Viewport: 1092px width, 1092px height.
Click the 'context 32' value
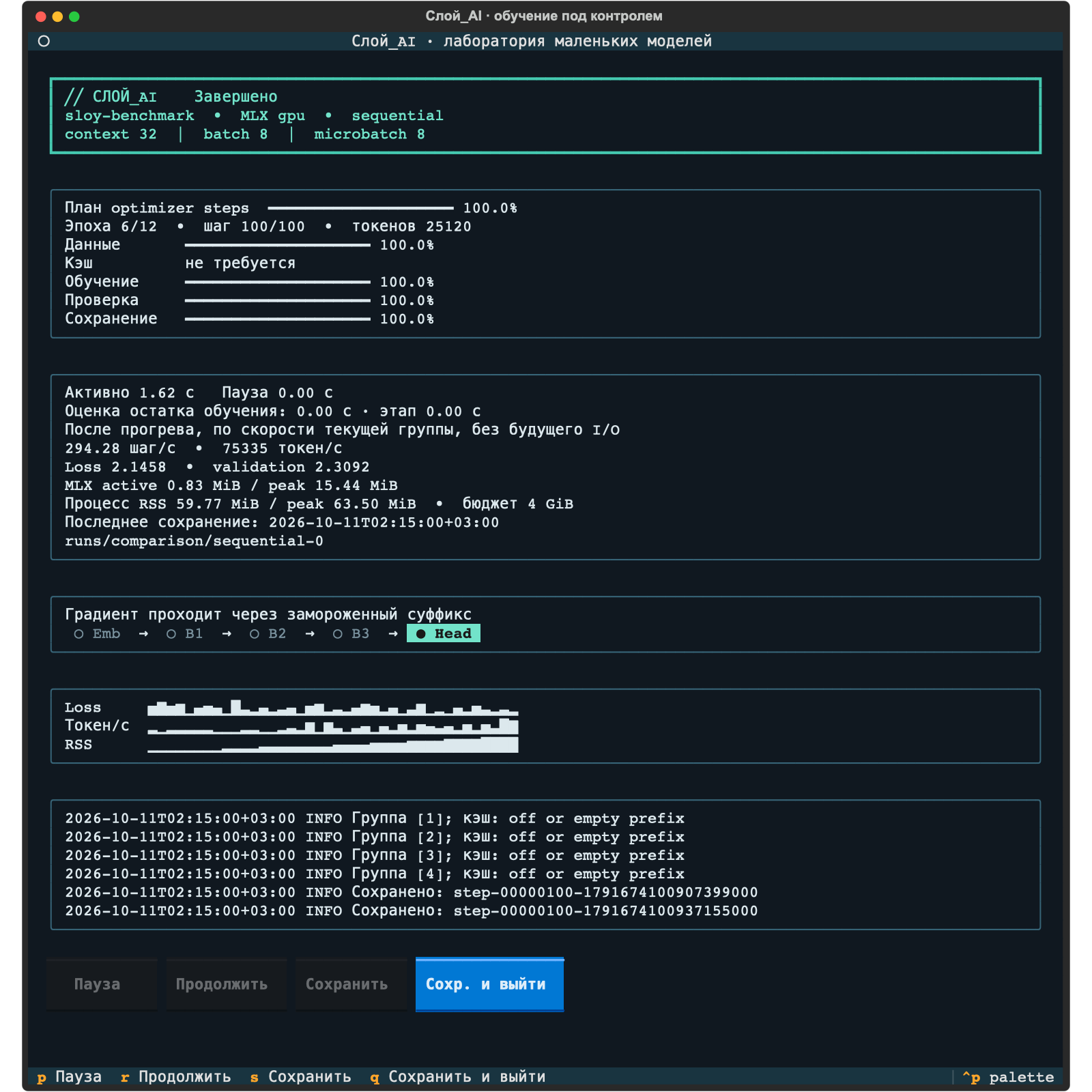coord(111,134)
